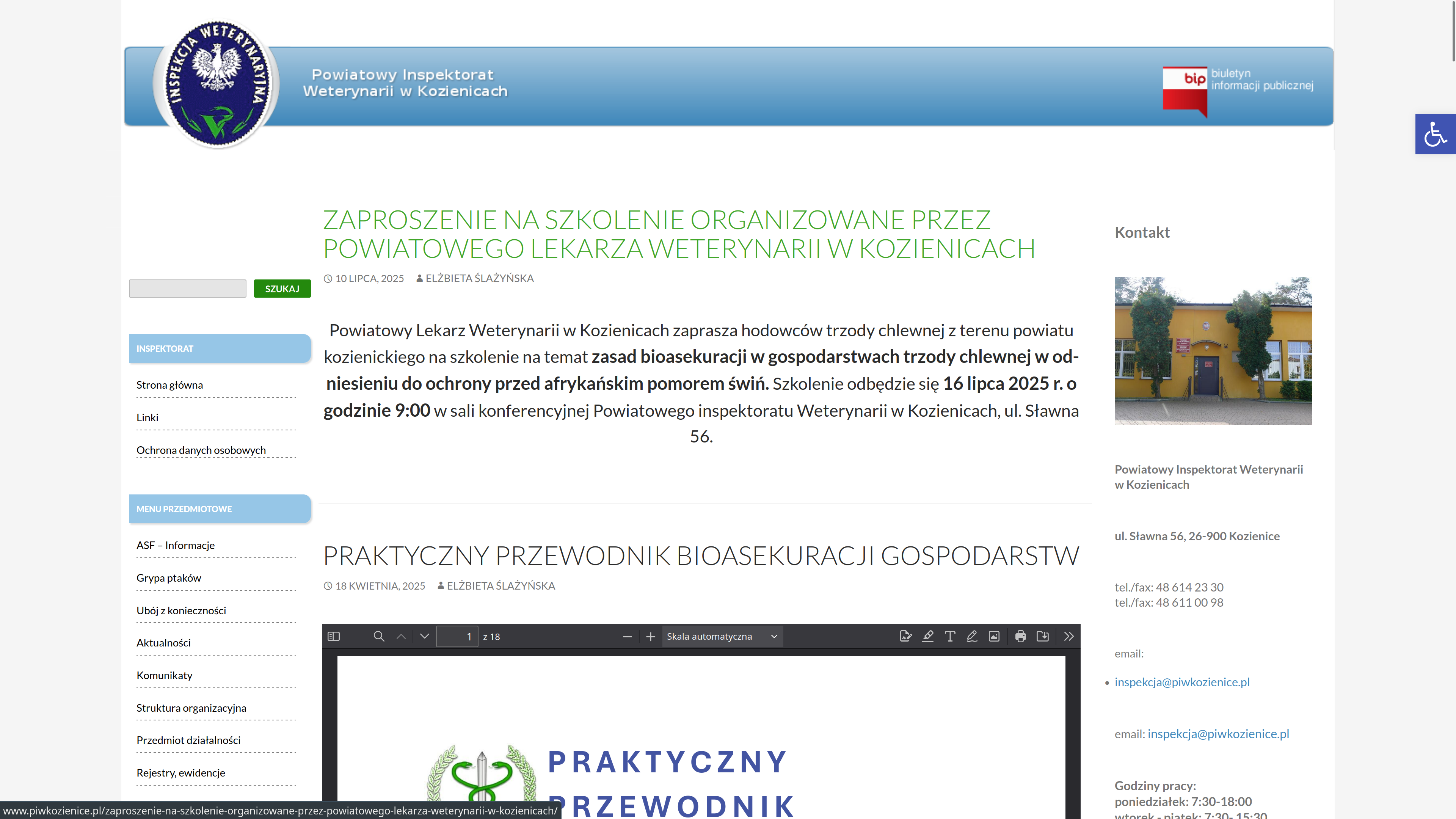This screenshot has height=819, width=1456.
Task: Print the PDF document
Action: click(1020, 637)
